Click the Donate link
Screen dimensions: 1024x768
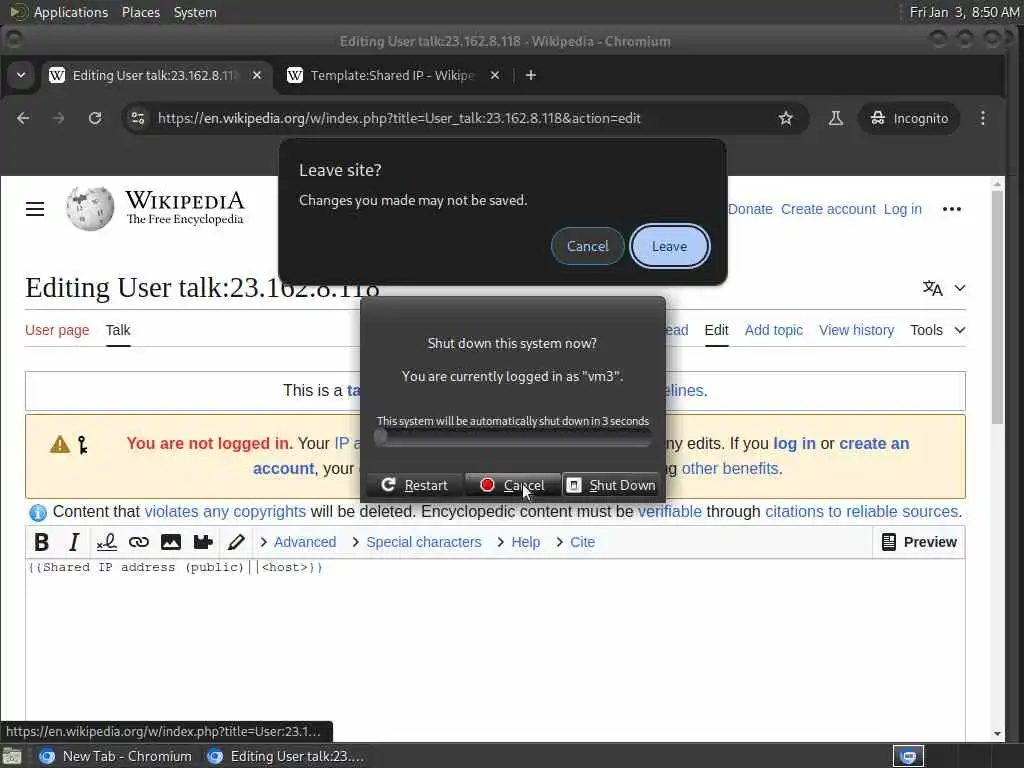click(750, 209)
